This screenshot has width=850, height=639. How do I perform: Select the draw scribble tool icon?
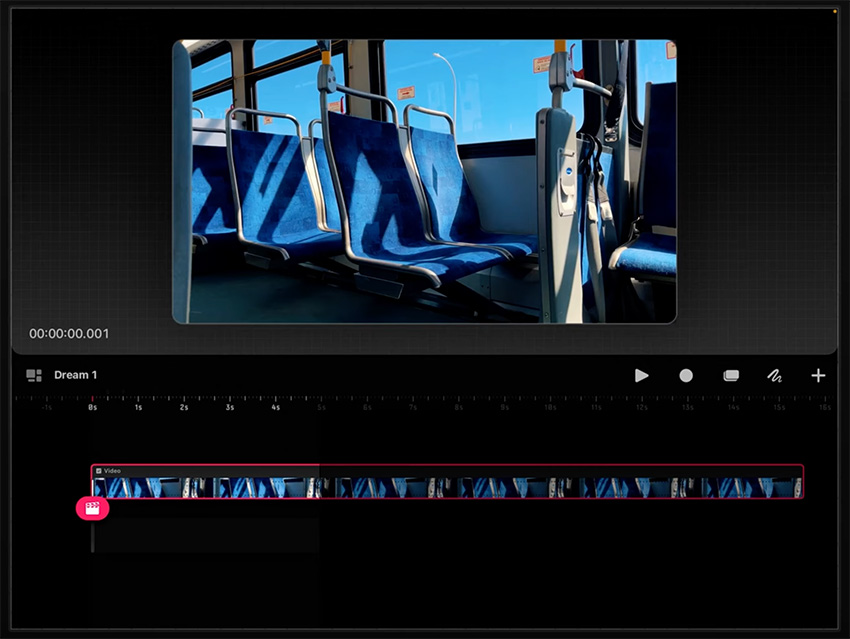click(774, 376)
